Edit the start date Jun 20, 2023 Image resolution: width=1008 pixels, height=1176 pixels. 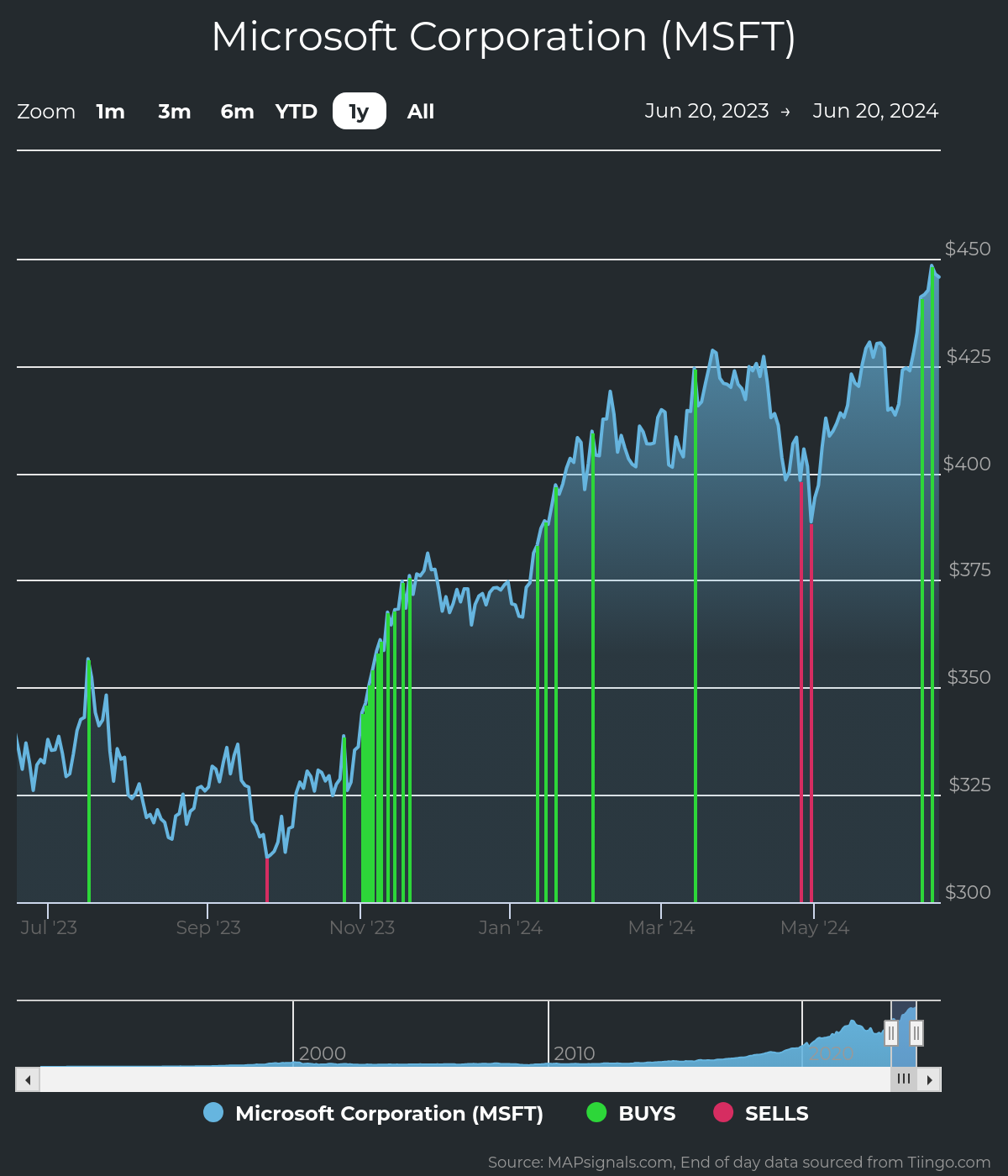pyautogui.click(x=706, y=111)
